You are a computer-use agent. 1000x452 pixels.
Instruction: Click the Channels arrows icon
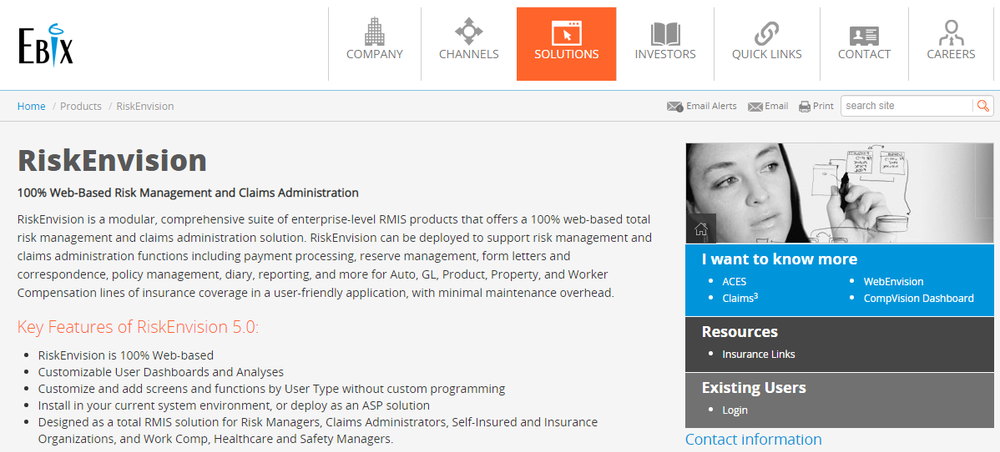point(469,31)
